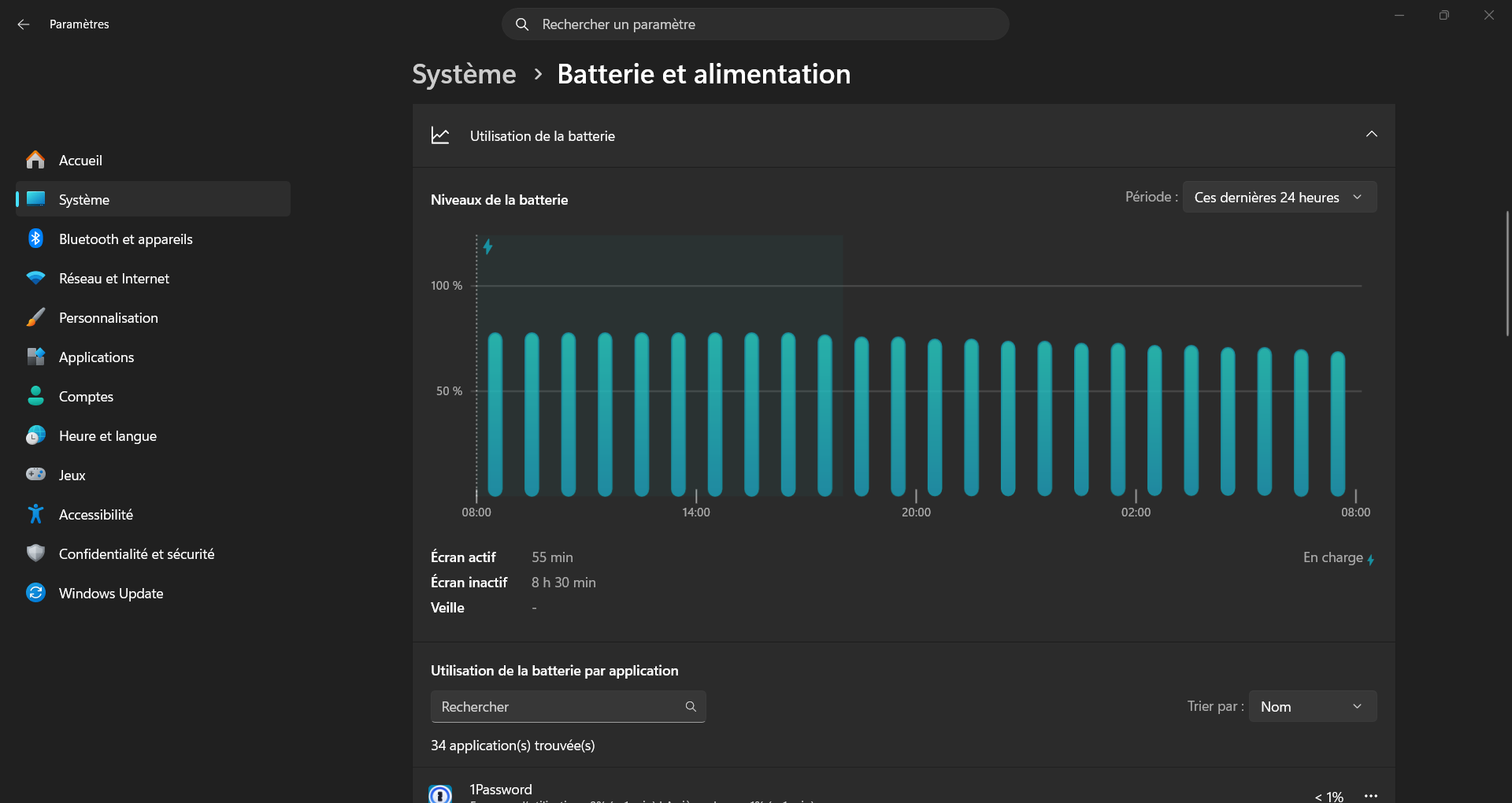The height and width of the screenshot is (803, 1512).
Task: Click the En charge status text
Action: 1332,557
